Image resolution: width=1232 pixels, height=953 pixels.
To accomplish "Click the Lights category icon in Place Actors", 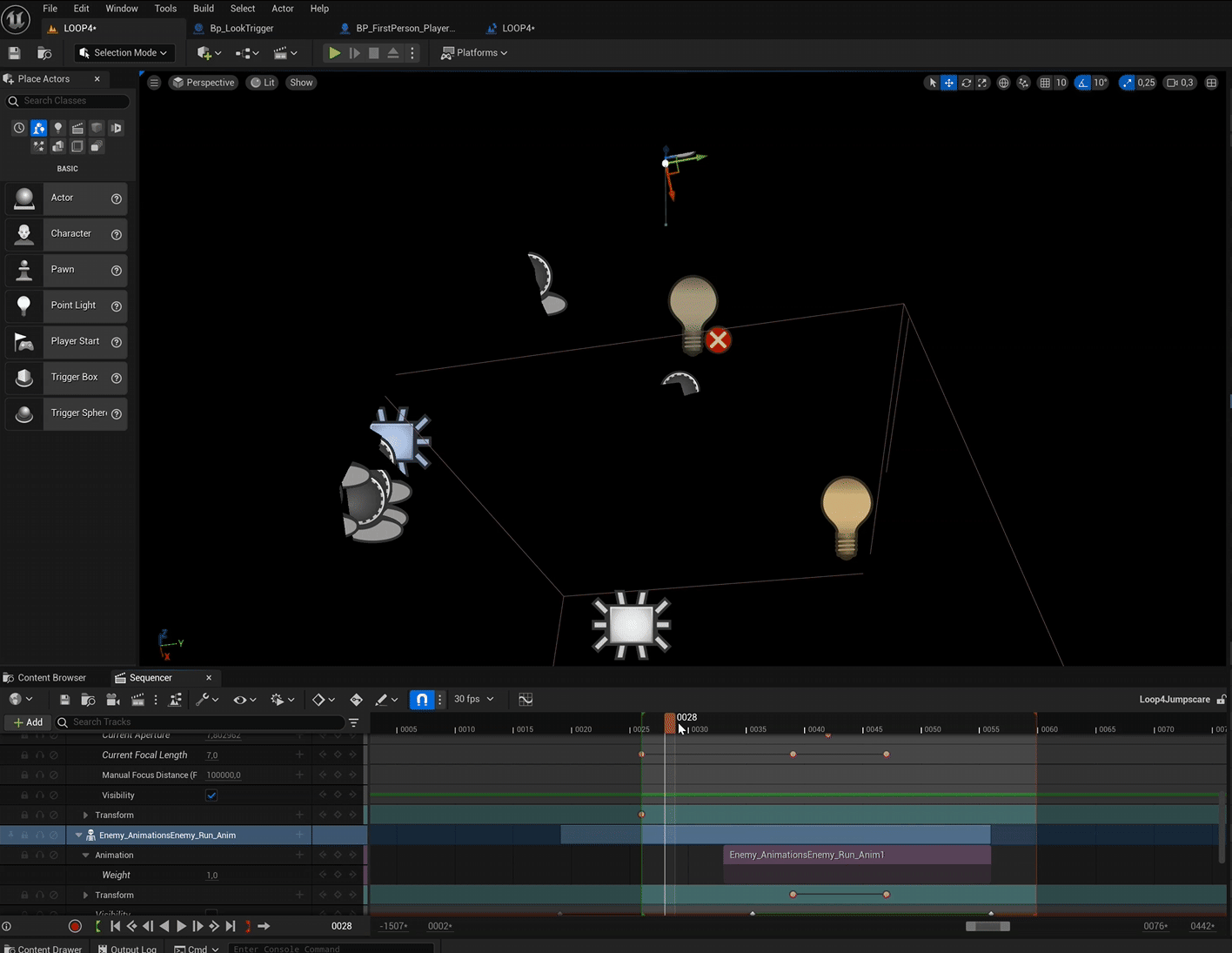I will pos(58,128).
